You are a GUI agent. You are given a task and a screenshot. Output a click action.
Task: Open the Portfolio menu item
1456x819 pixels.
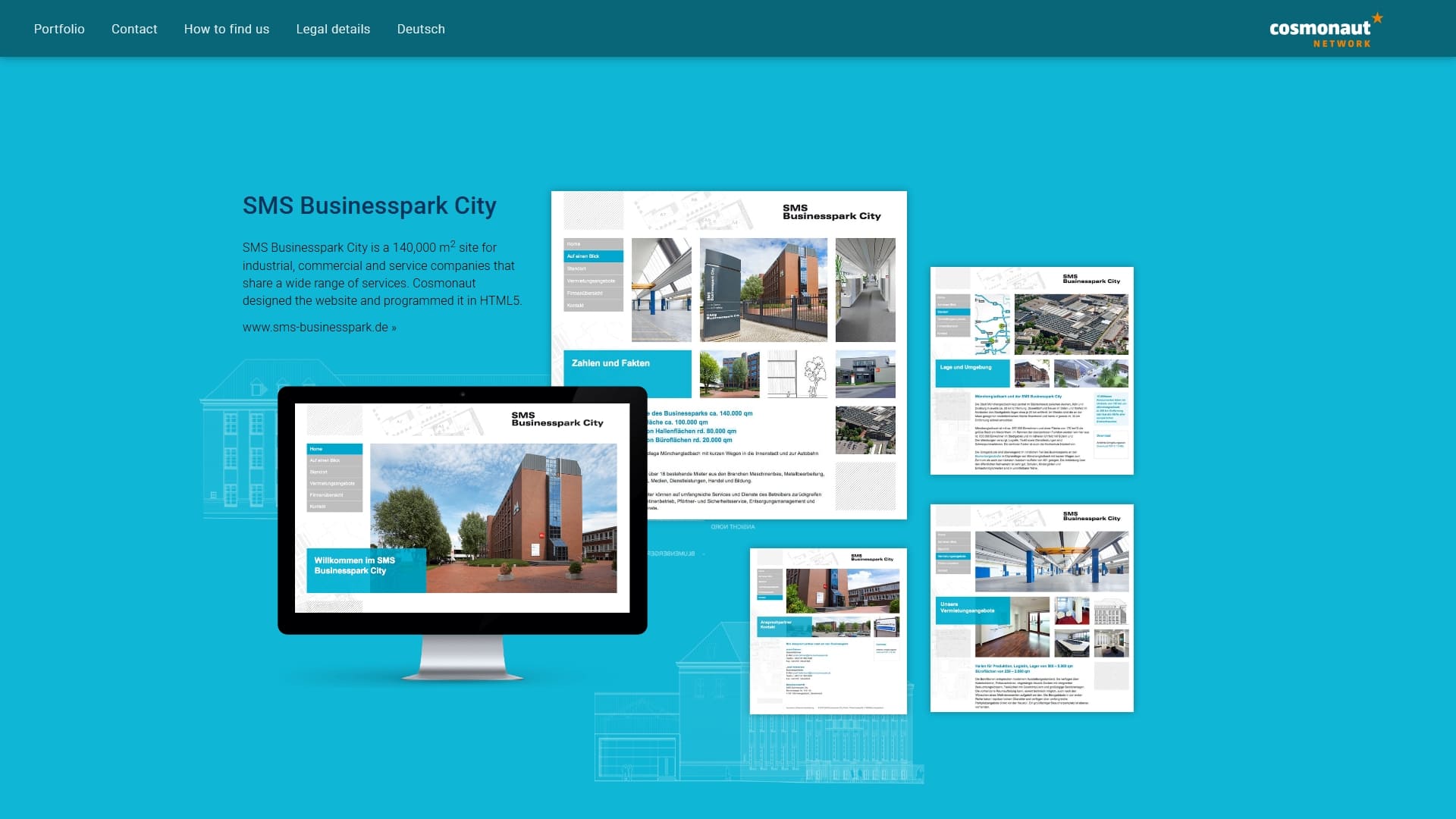coord(59,29)
